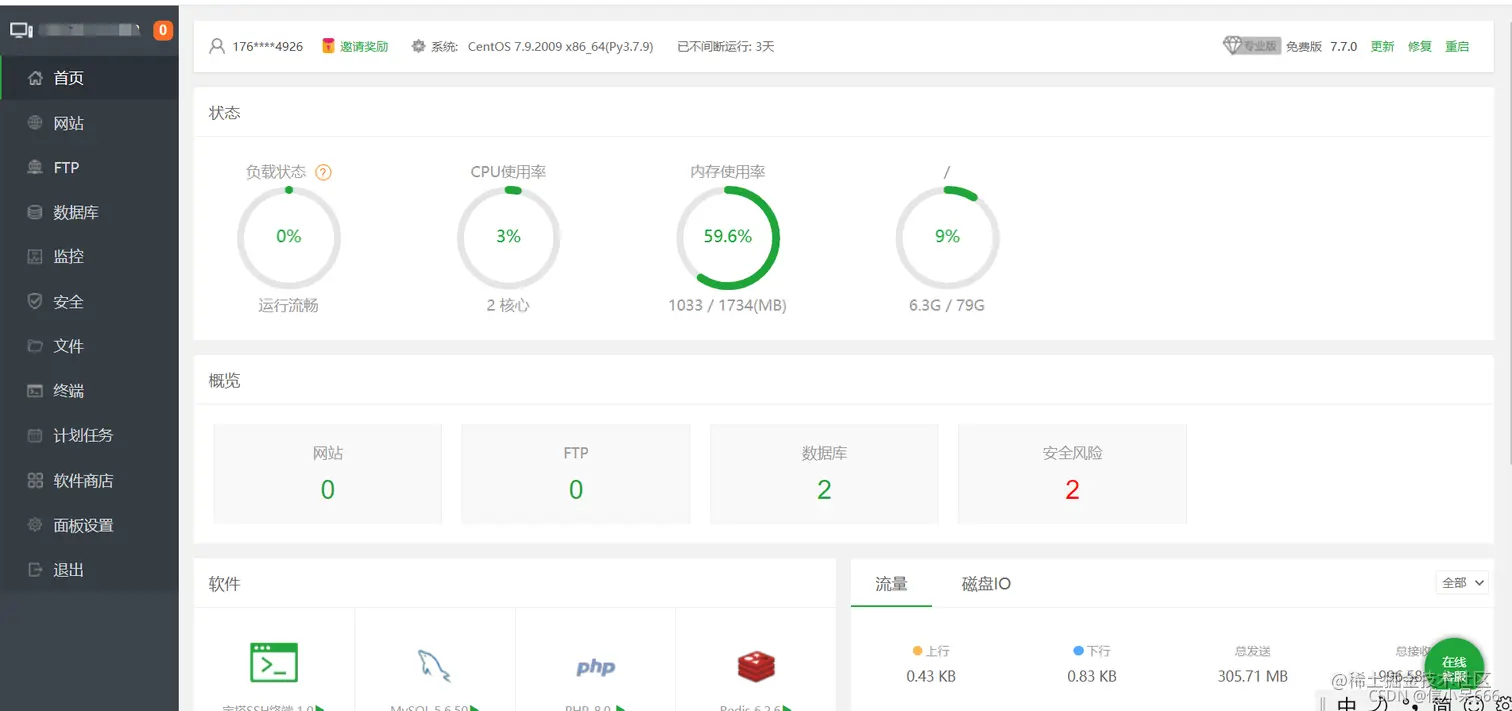
Task: Open the green 在线客服 support button
Action: tap(1454, 668)
